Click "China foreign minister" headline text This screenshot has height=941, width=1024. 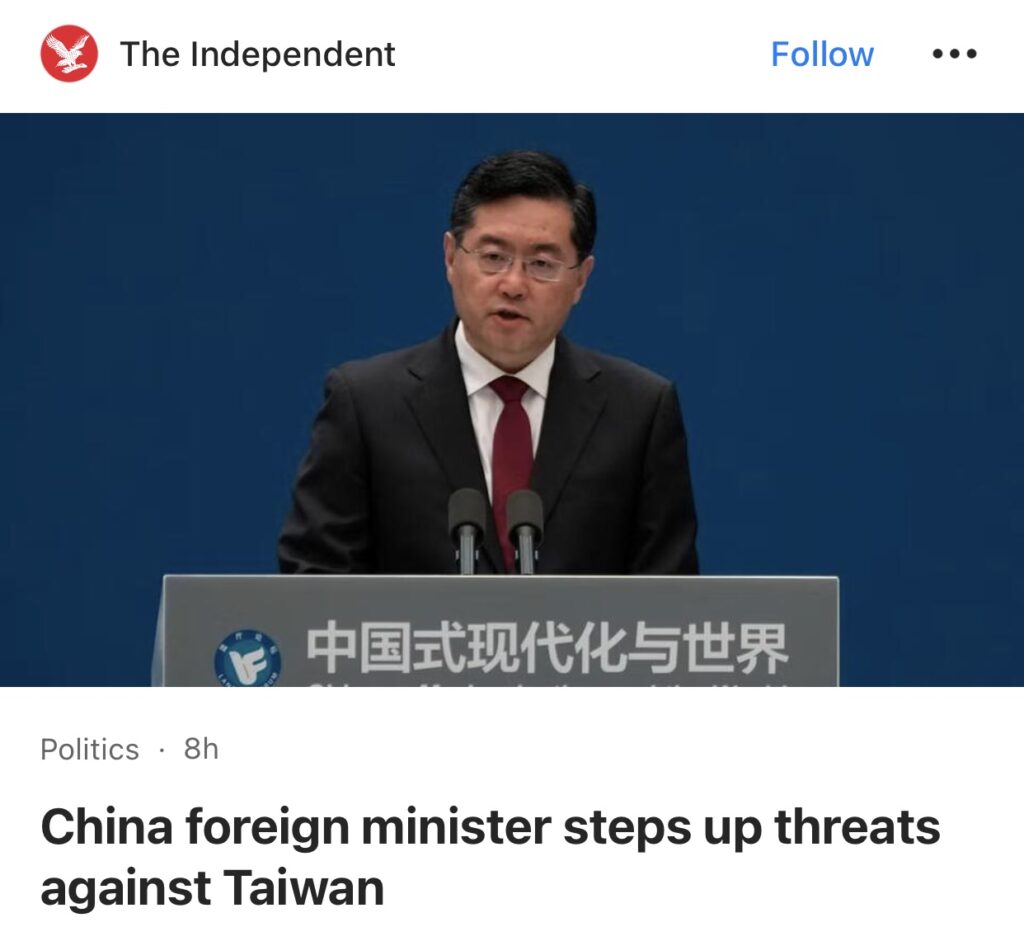[296, 827]
